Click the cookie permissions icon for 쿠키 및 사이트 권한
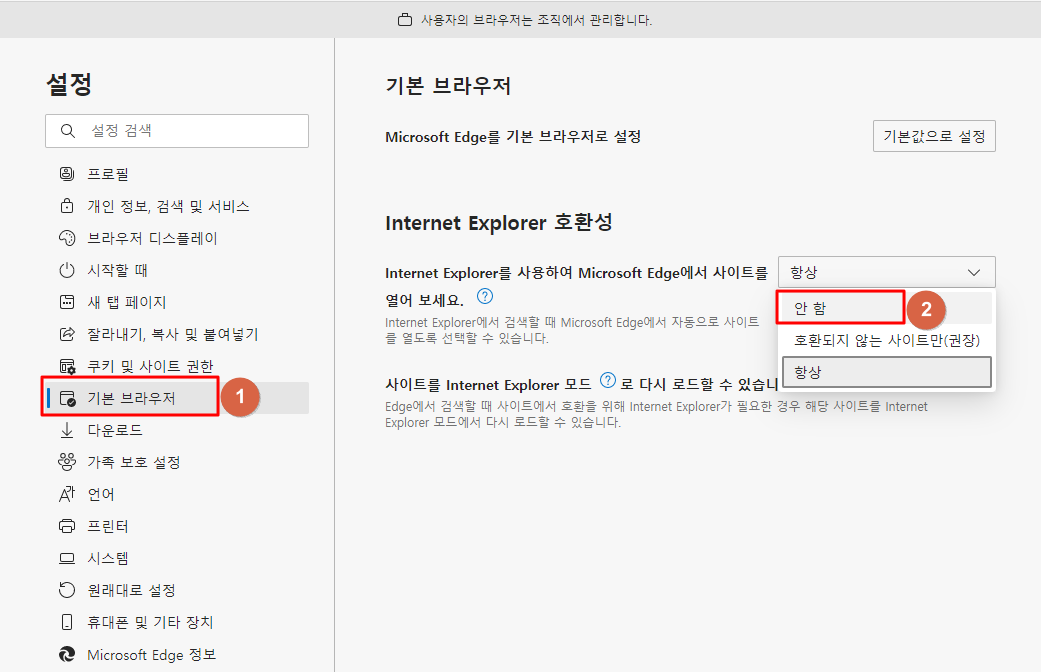This screenshot has width=1041, height=672. click(67, 366)
